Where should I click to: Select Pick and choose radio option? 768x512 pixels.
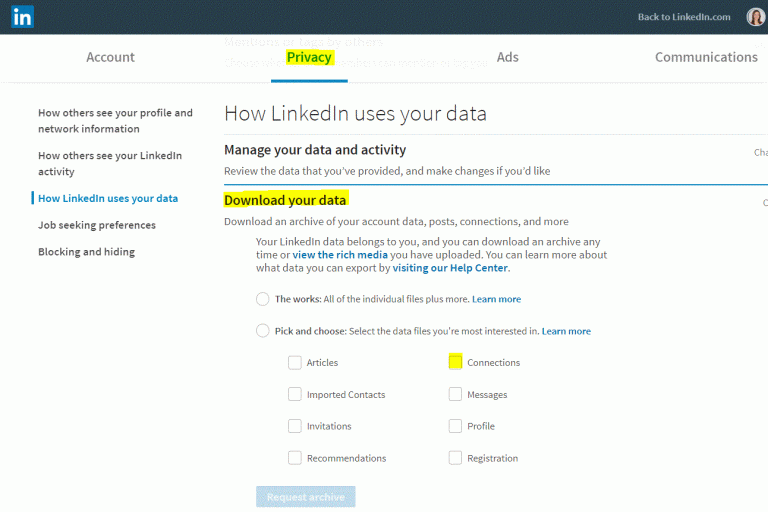click(263, 331)
